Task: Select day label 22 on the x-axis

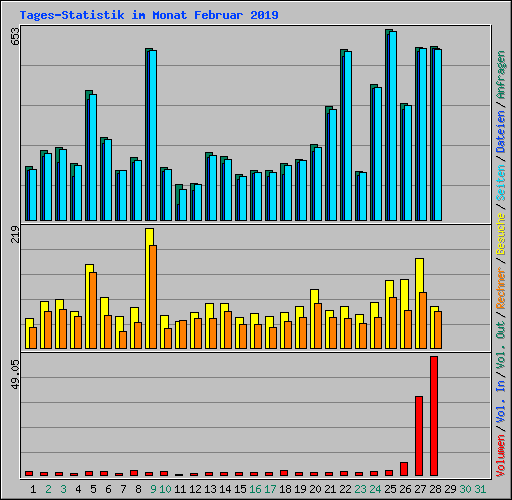Action: click(x=345, y=489)
